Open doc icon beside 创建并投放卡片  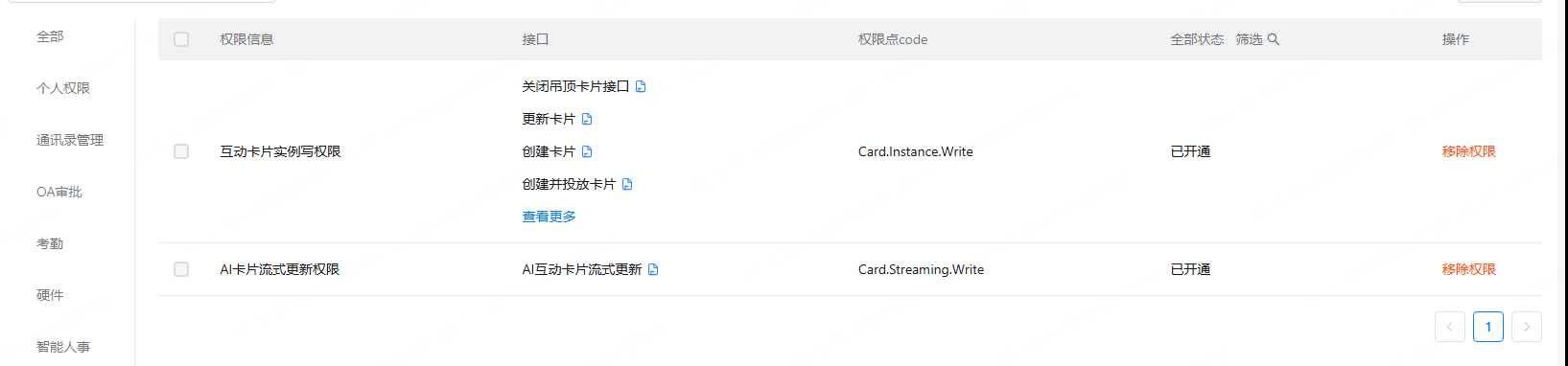pyautogui.click(x=627, y=184)
